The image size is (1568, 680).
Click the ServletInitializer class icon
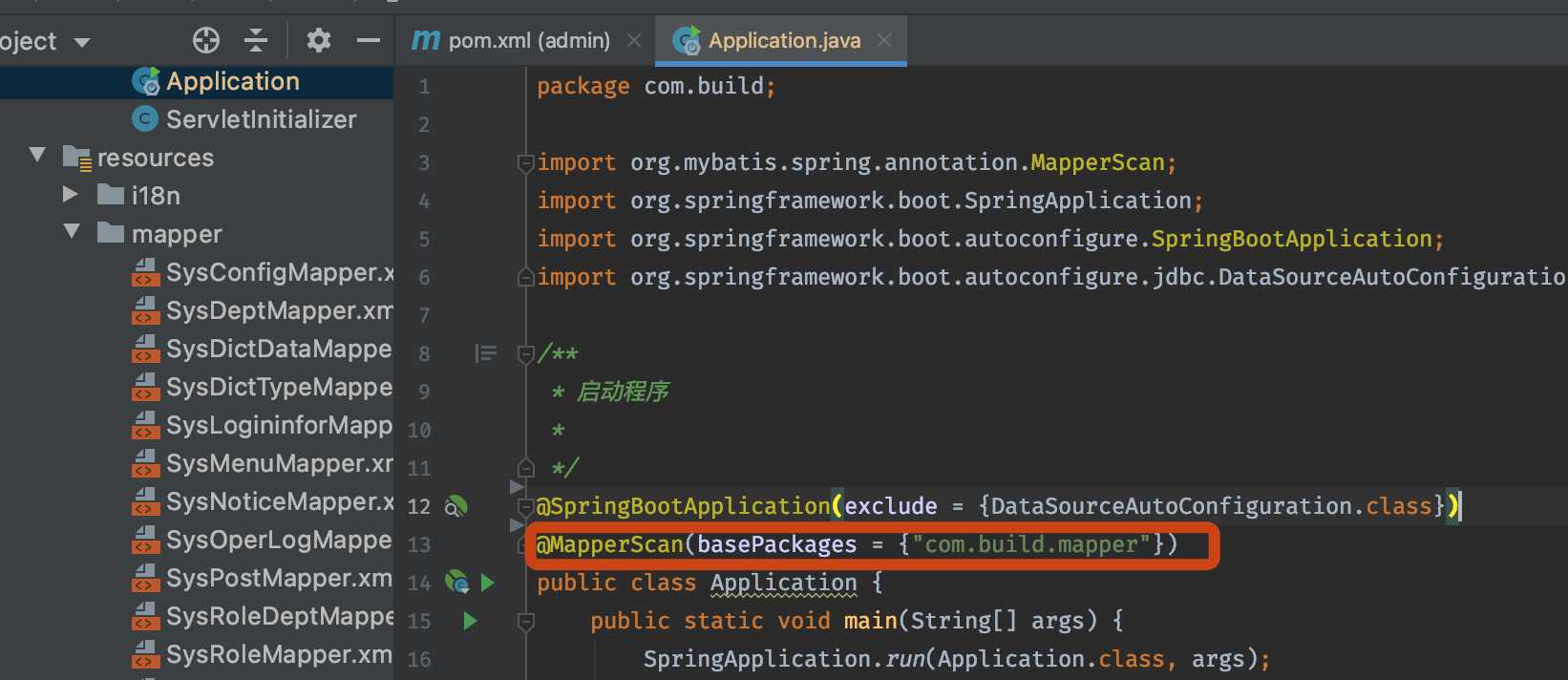coord(145,118)
